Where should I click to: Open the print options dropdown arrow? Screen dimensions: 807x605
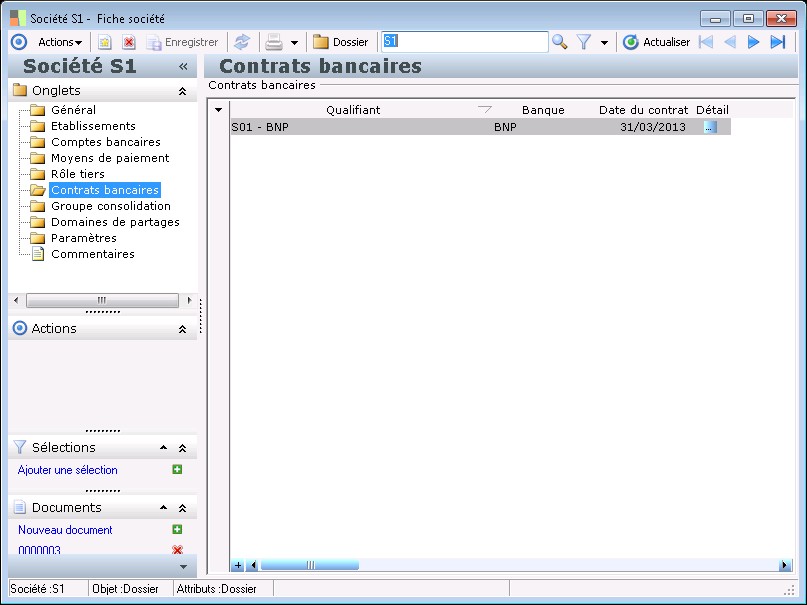point(294,43)
